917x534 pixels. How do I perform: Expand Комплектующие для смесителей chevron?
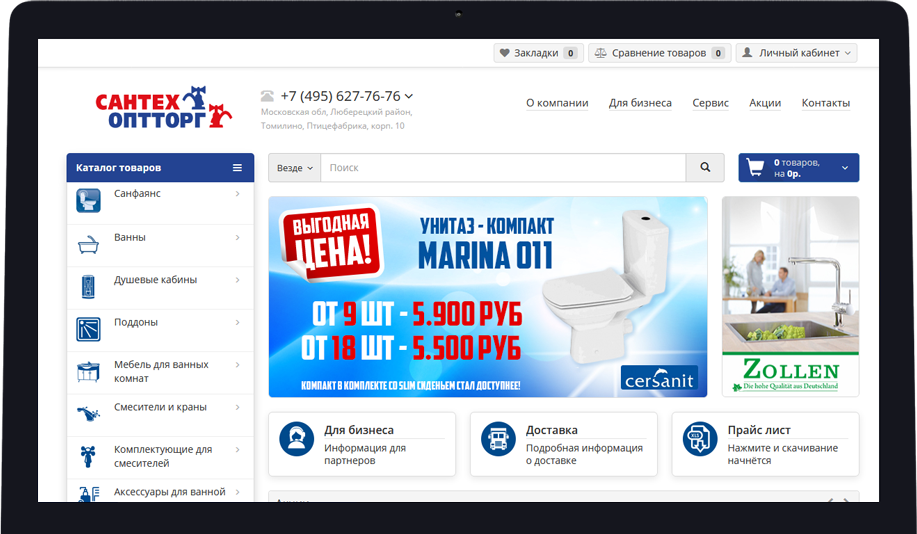tap(237, 450)
